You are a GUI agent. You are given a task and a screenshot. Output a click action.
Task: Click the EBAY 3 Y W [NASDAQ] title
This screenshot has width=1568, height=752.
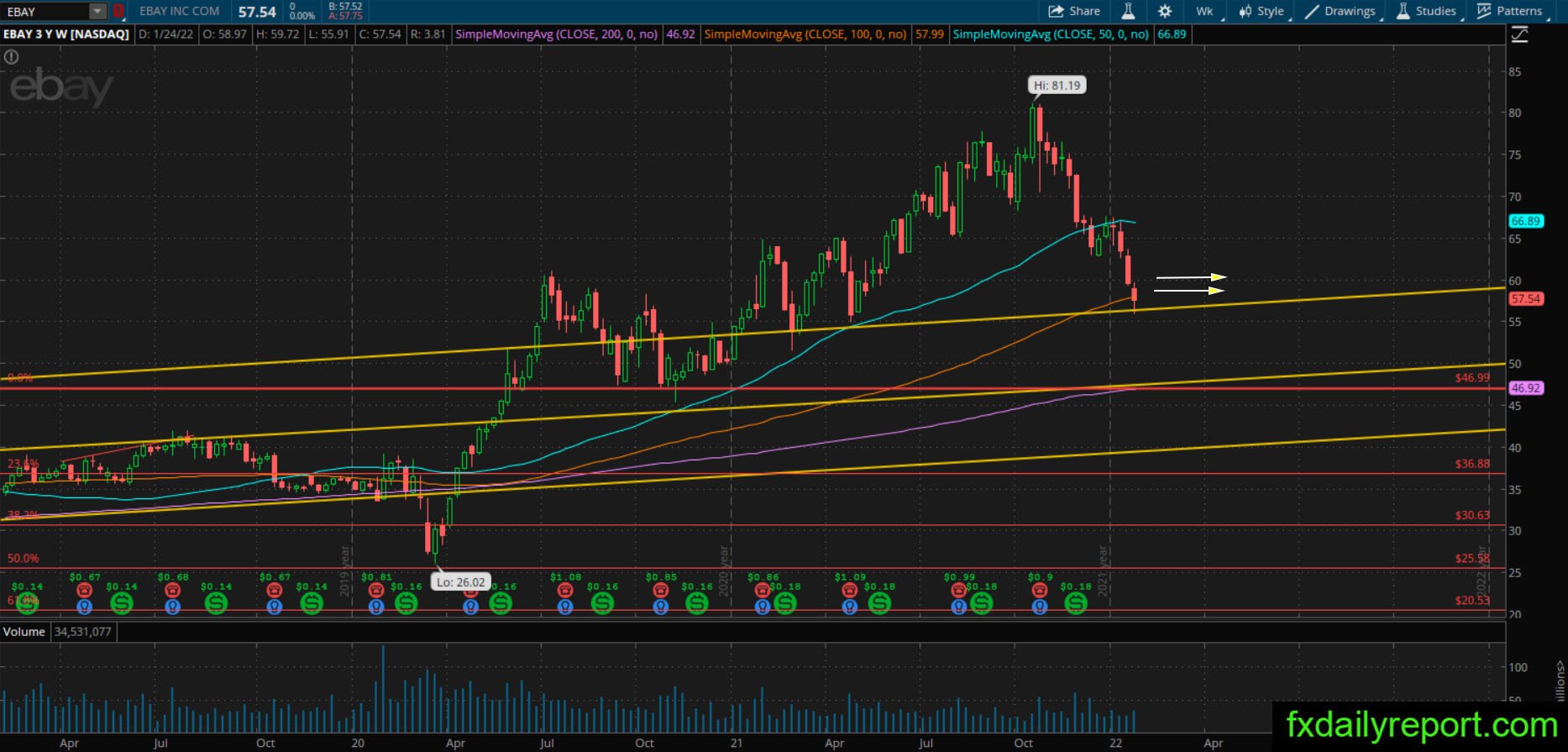[66, 34]
